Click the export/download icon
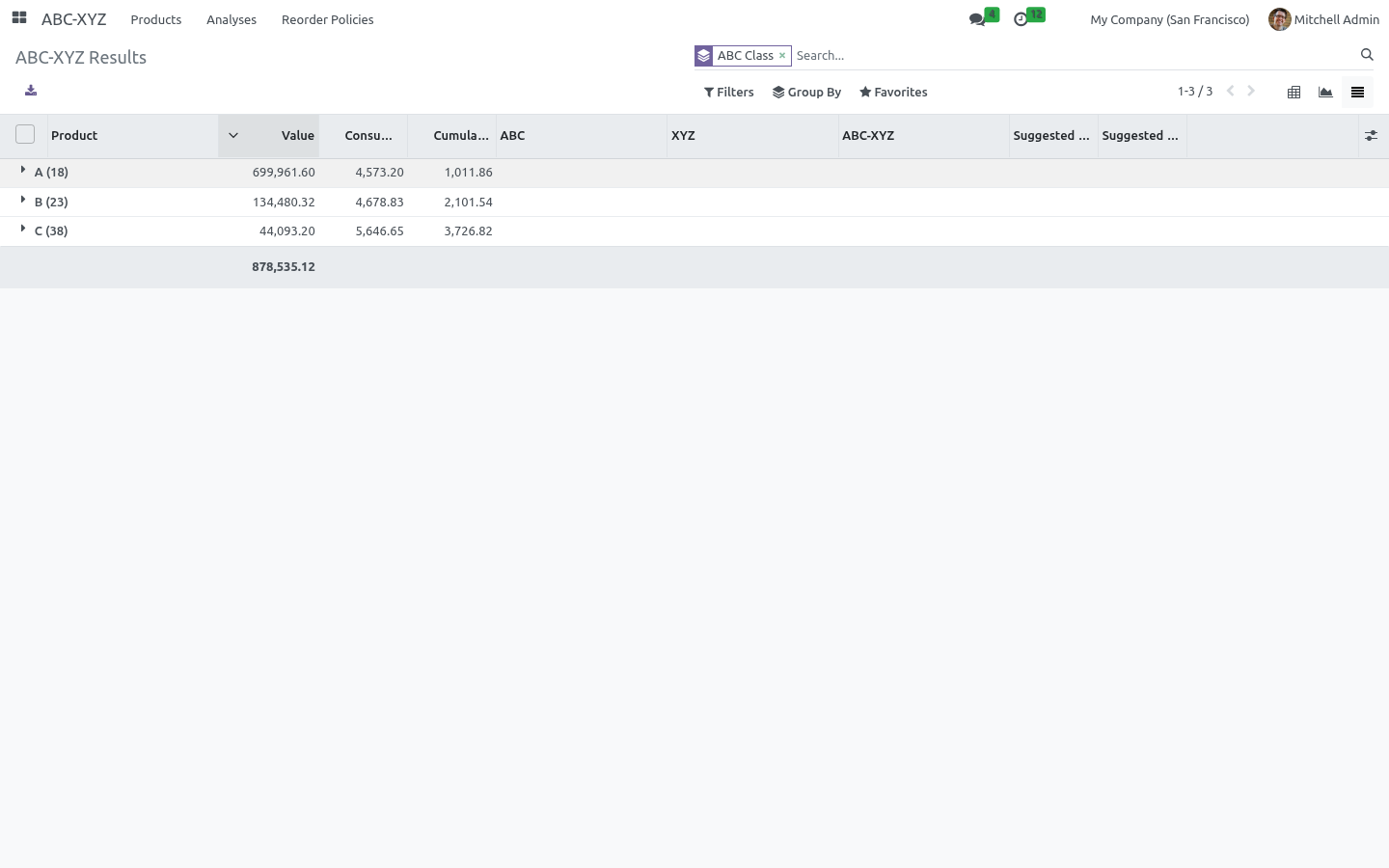Image resolution: width=1389 pixels, height=868 pixels. pyautogui.click(x=31, y=91)
